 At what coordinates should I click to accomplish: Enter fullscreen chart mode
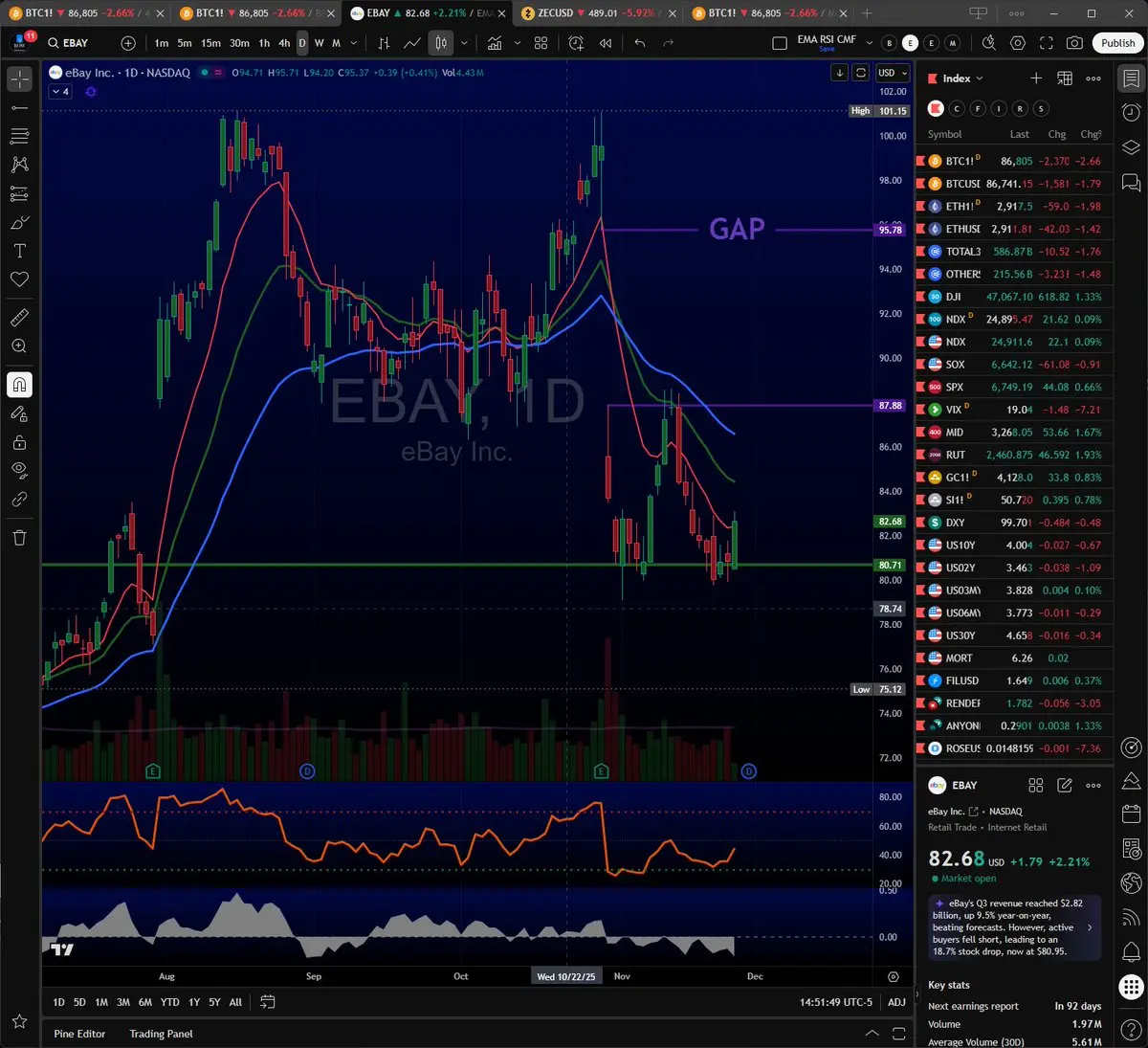click(1047, 43)
